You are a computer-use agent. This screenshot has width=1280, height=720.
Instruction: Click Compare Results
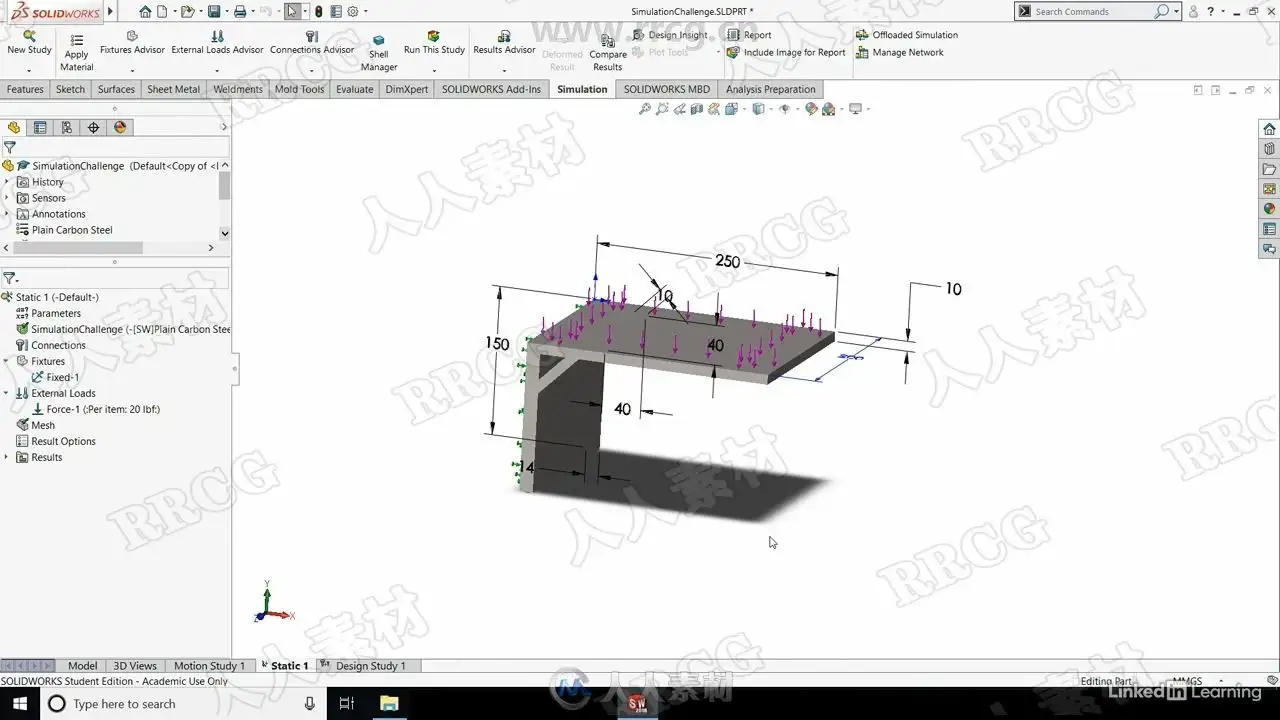(x=608, y=55)
